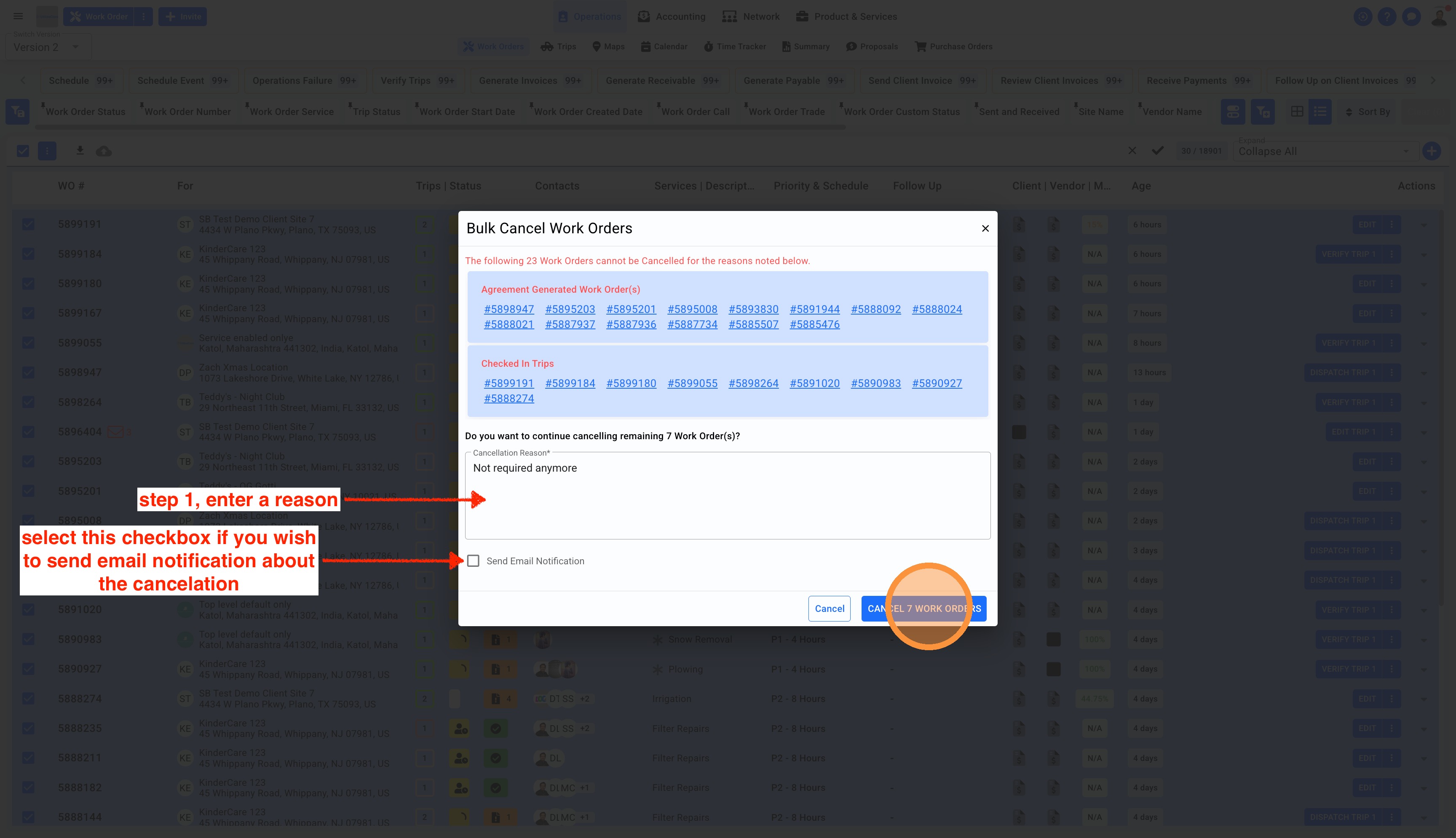Enable Send Email Notification checkbox

click(x=473, y=560)
